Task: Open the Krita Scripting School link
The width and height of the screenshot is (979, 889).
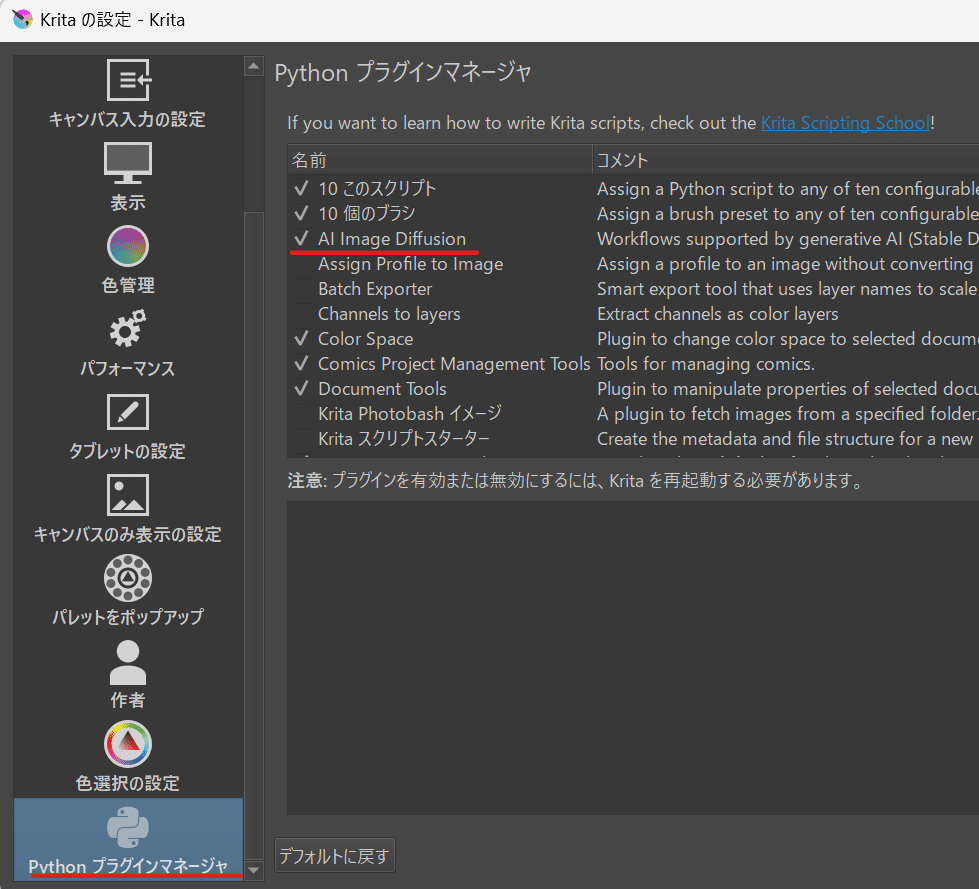Action: pos(845,122)
